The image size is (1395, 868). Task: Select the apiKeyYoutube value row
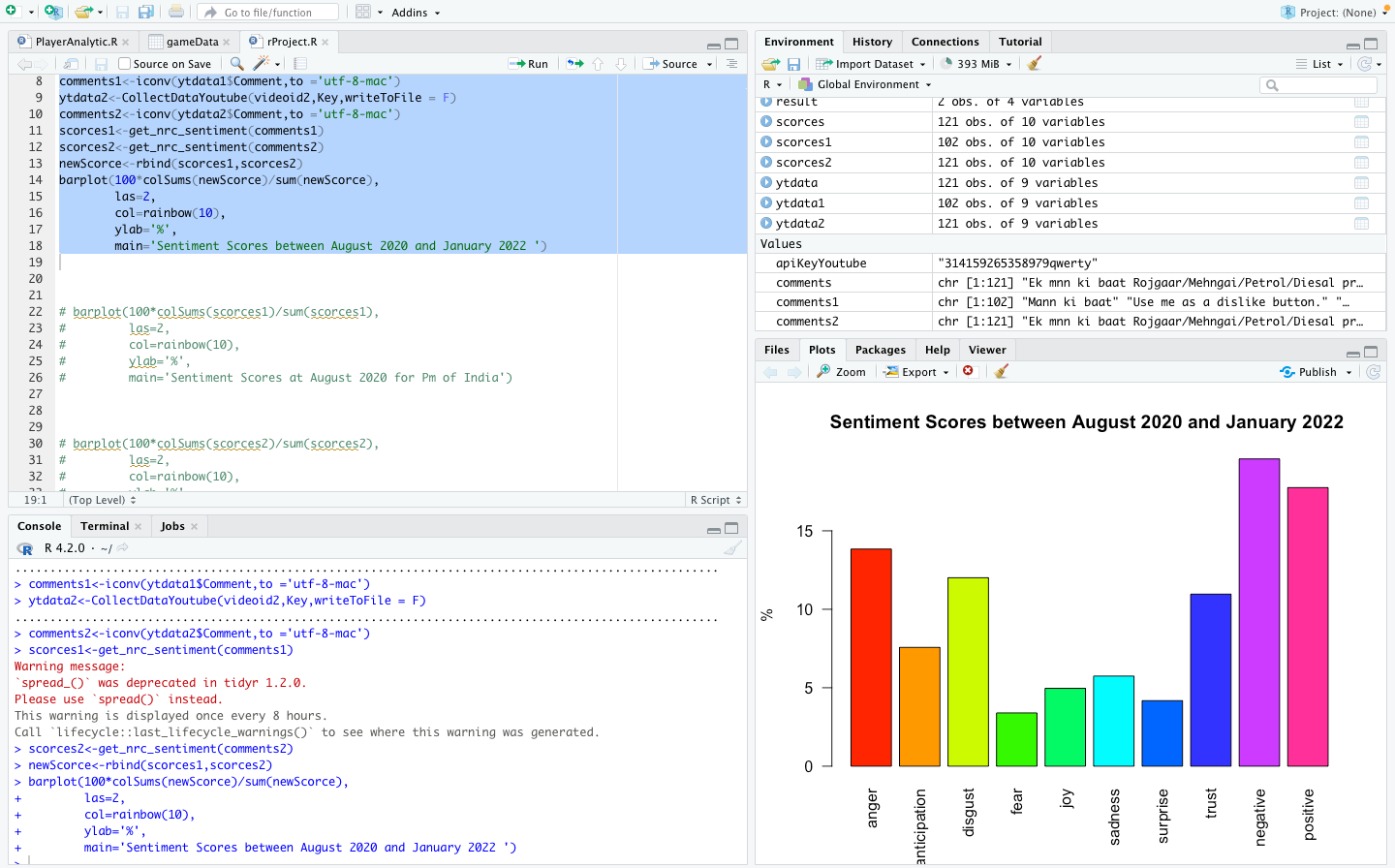(1070, 263)
